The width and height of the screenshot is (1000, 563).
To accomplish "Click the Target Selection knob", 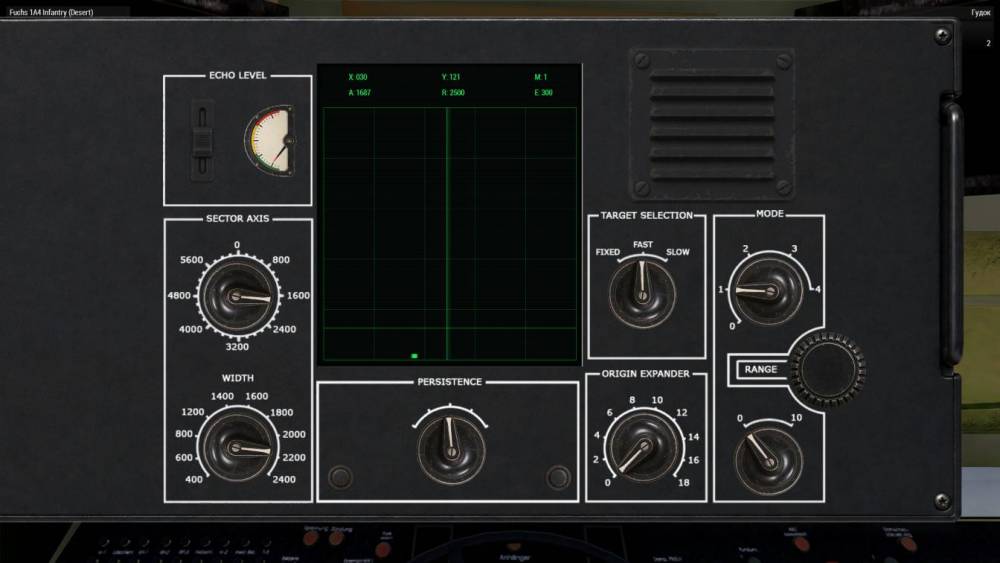I will pyautogui.click(x=642, y=294).
